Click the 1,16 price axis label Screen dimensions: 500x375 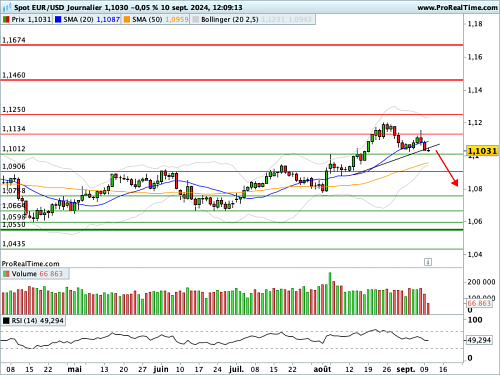[475, 57]
